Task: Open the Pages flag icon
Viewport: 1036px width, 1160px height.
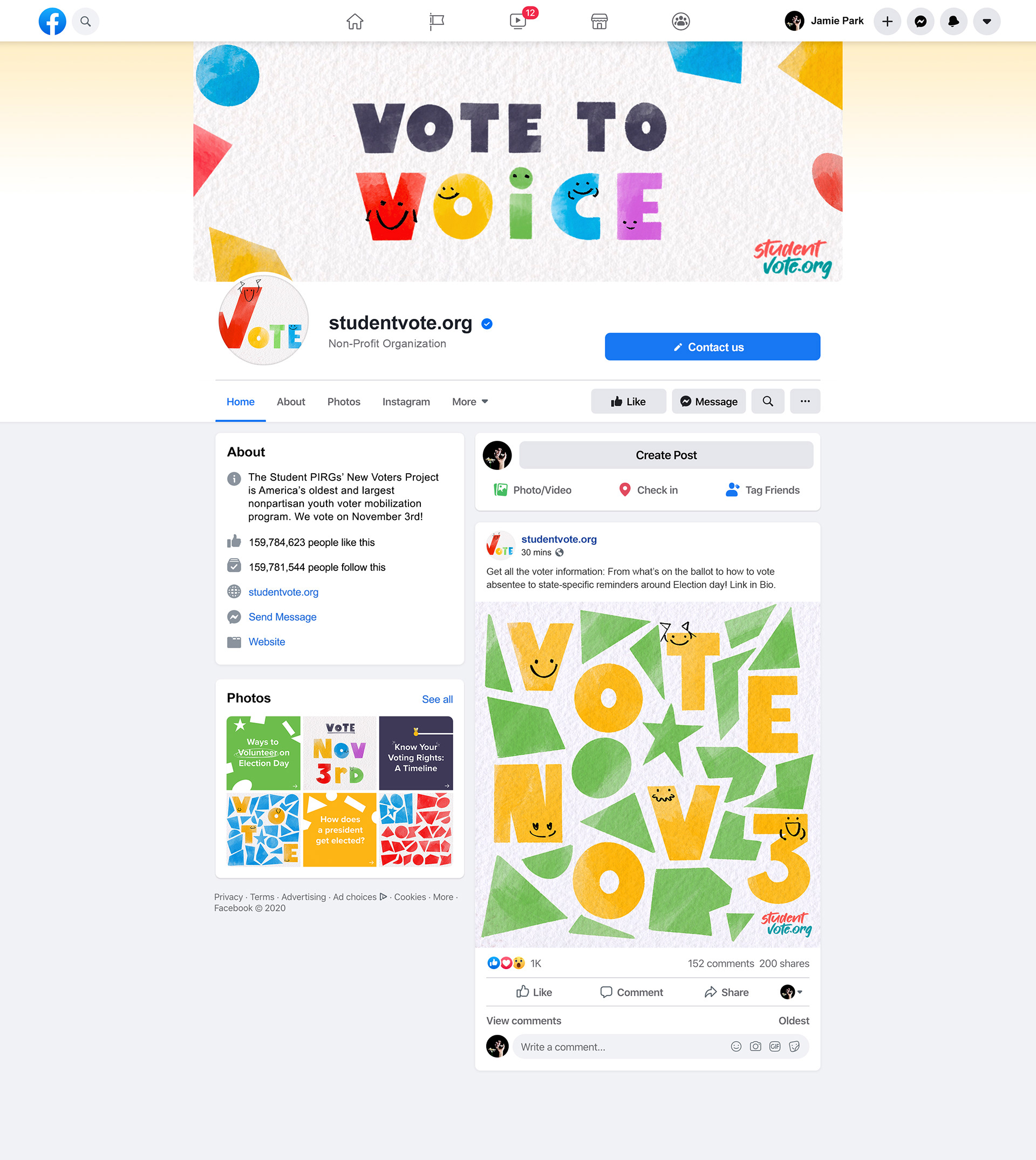Action: tap(437, 22)
